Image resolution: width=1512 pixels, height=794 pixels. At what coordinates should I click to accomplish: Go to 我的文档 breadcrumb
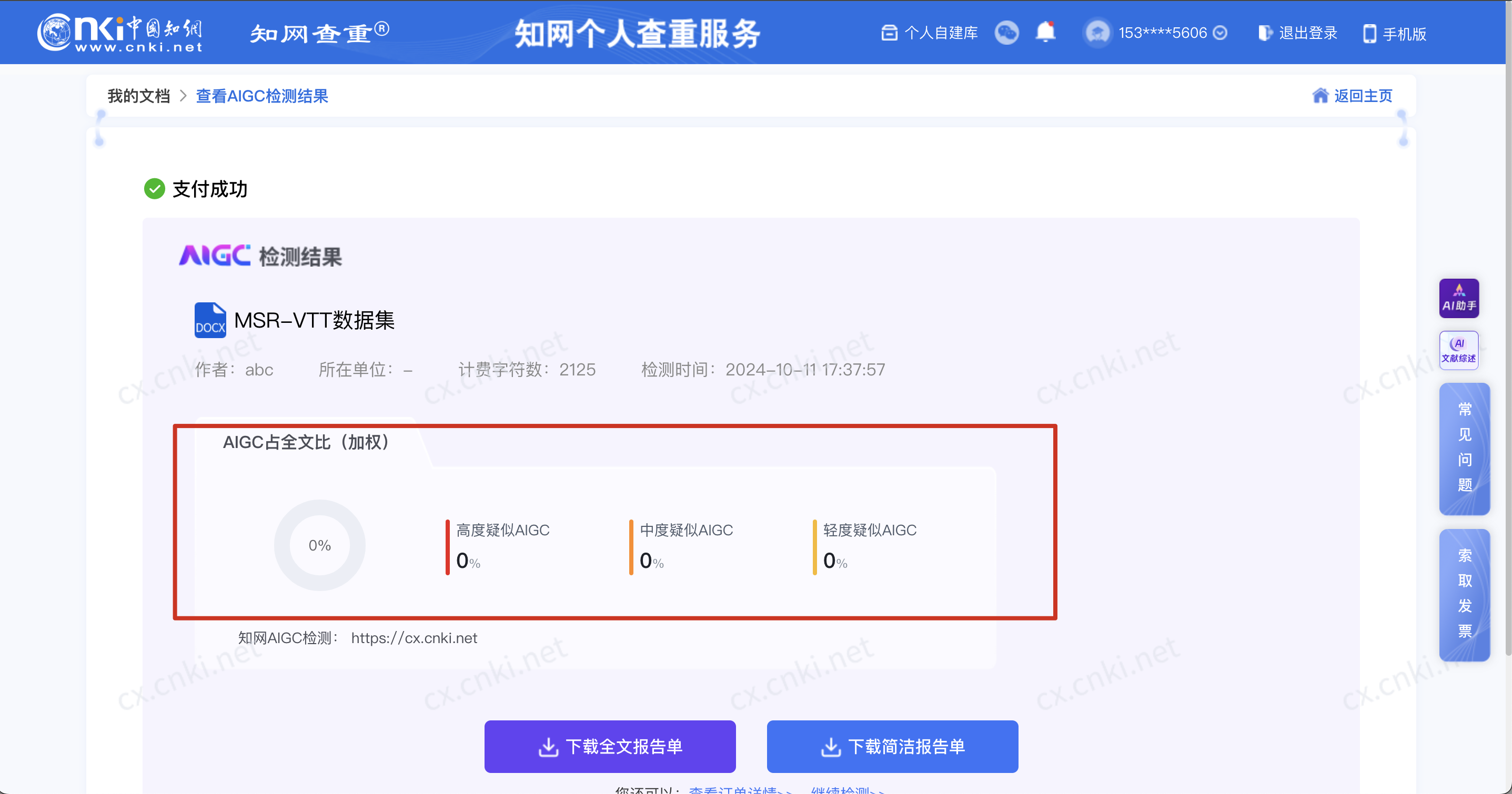(138, 96)
